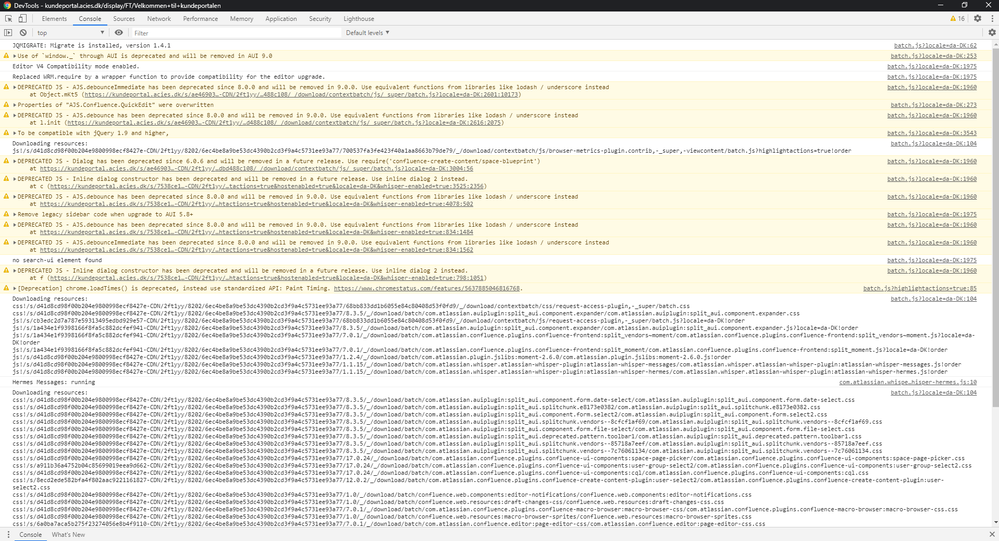Select the Console tab in the top bar

tap(90, 18)
